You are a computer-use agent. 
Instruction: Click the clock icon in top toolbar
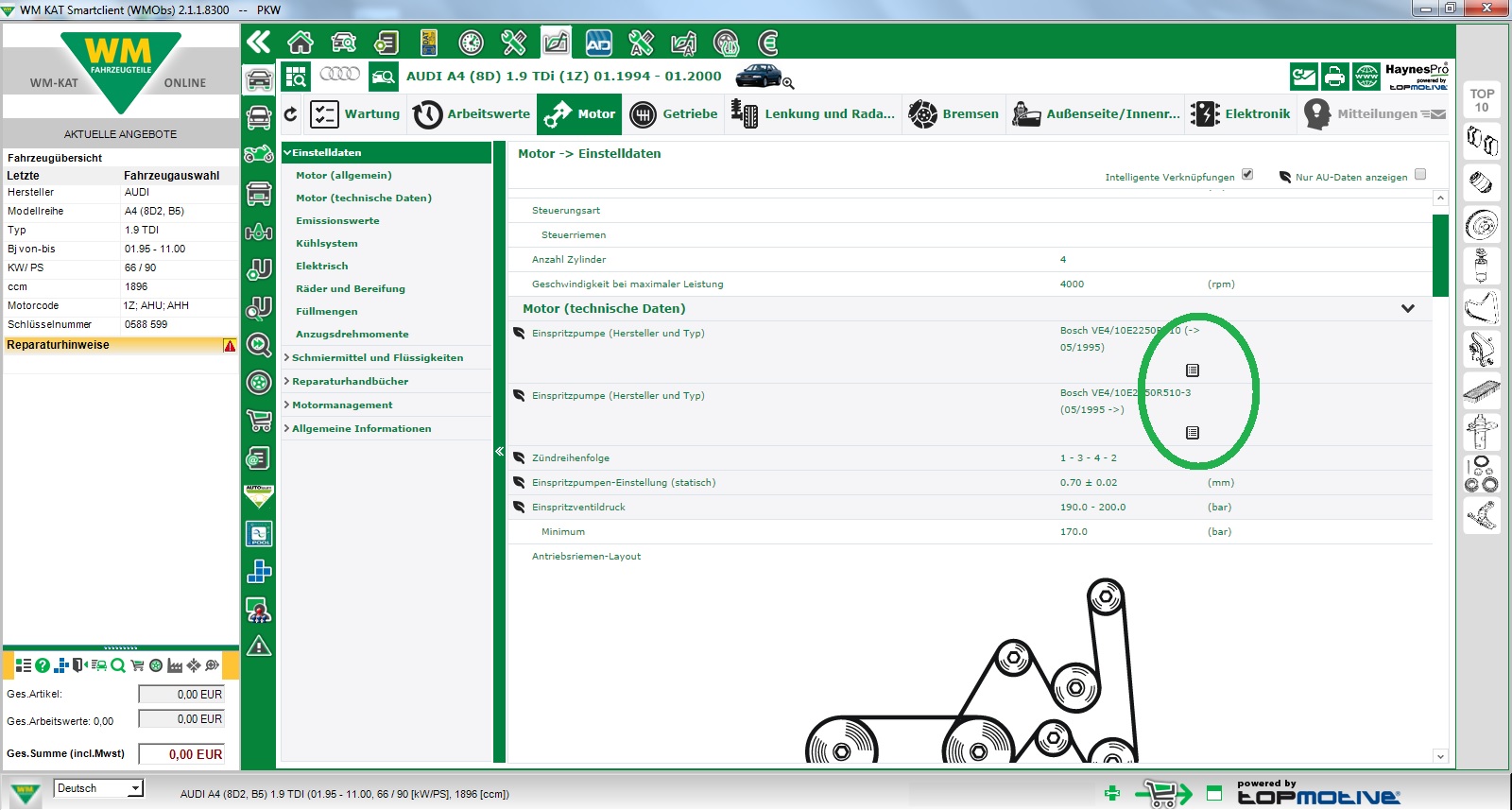tap(471, 43)
